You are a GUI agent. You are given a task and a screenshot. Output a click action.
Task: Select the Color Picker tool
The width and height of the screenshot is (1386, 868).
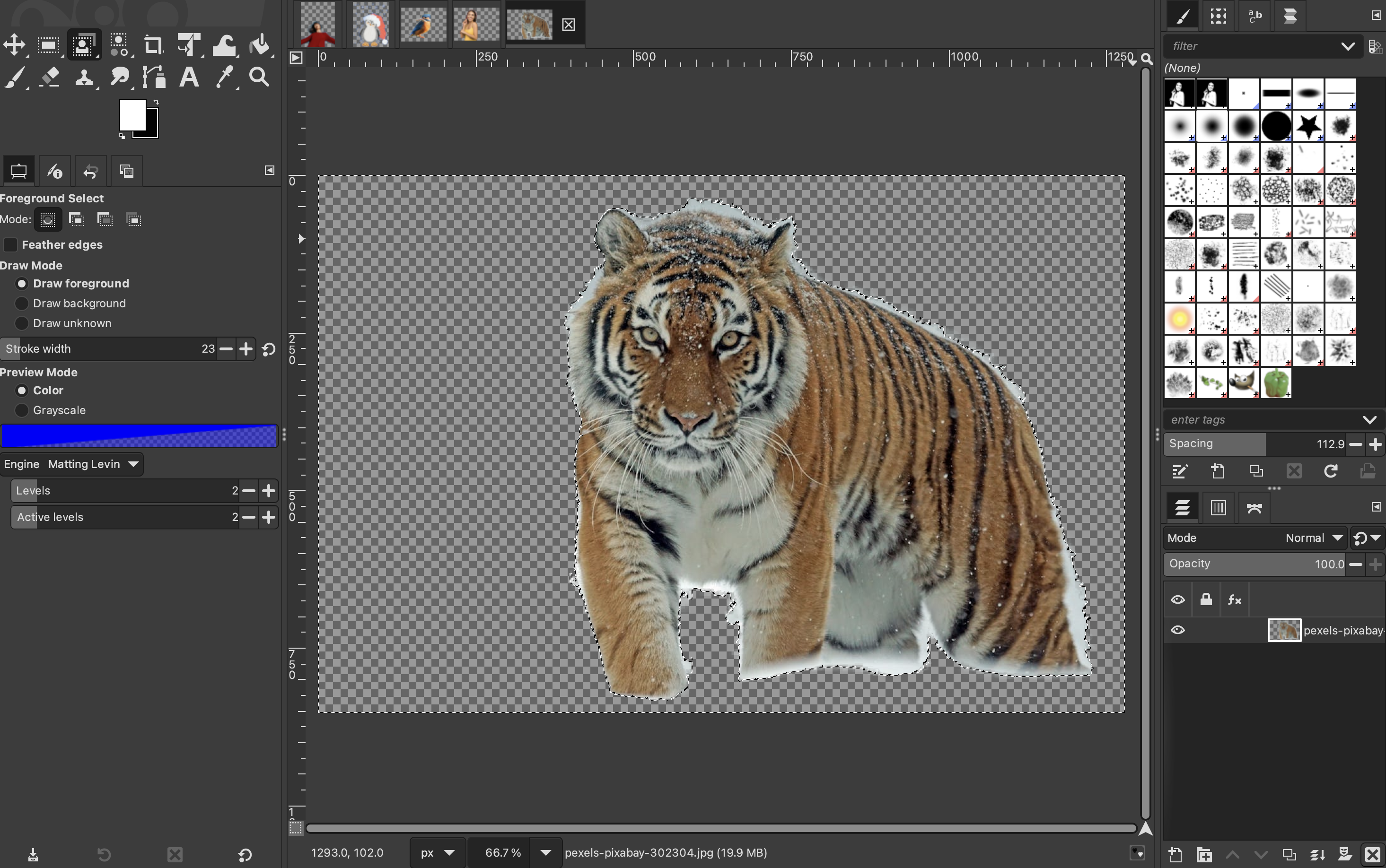pos(224,77)
